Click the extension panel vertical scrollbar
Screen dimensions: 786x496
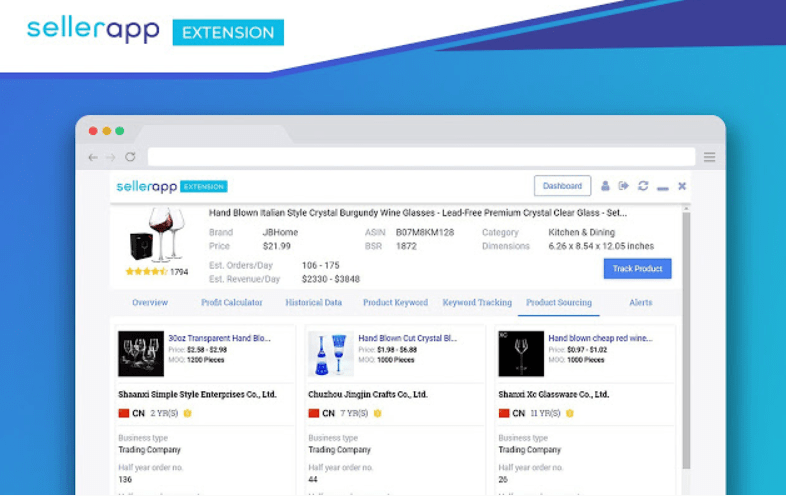pos(686,341)
